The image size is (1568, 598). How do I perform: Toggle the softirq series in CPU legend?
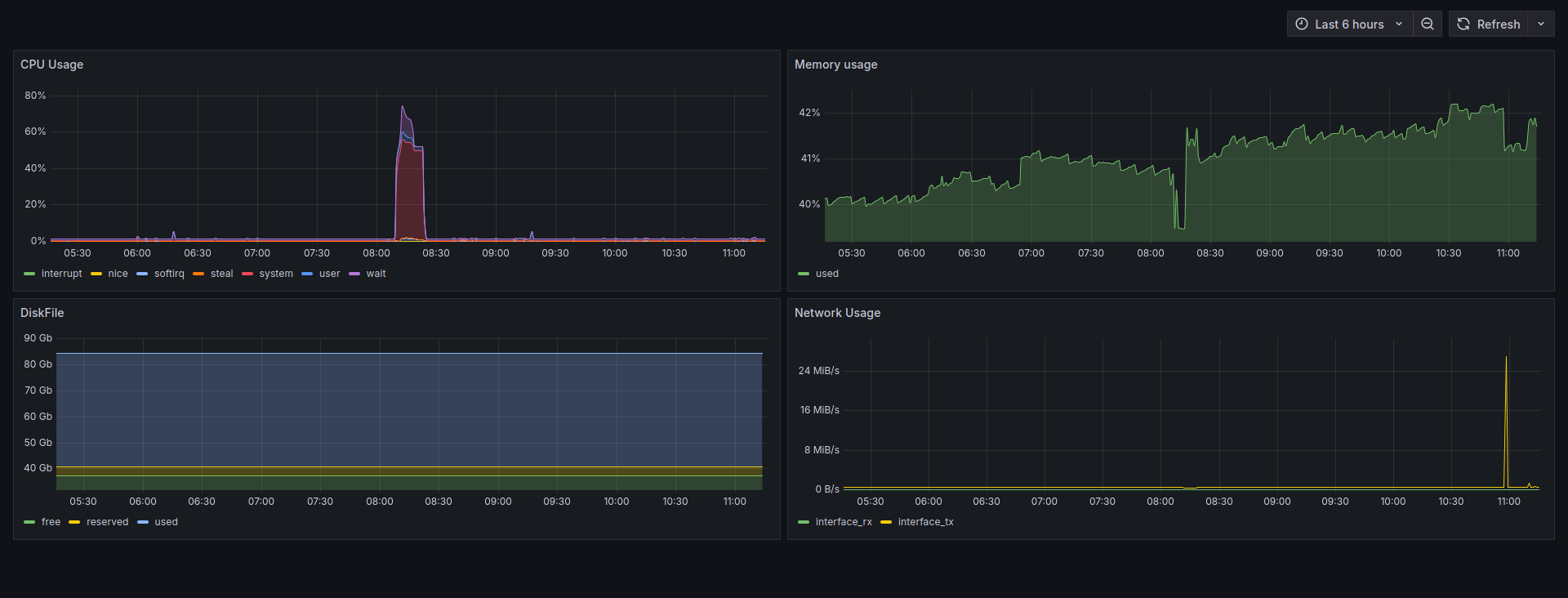click(169, 274)
